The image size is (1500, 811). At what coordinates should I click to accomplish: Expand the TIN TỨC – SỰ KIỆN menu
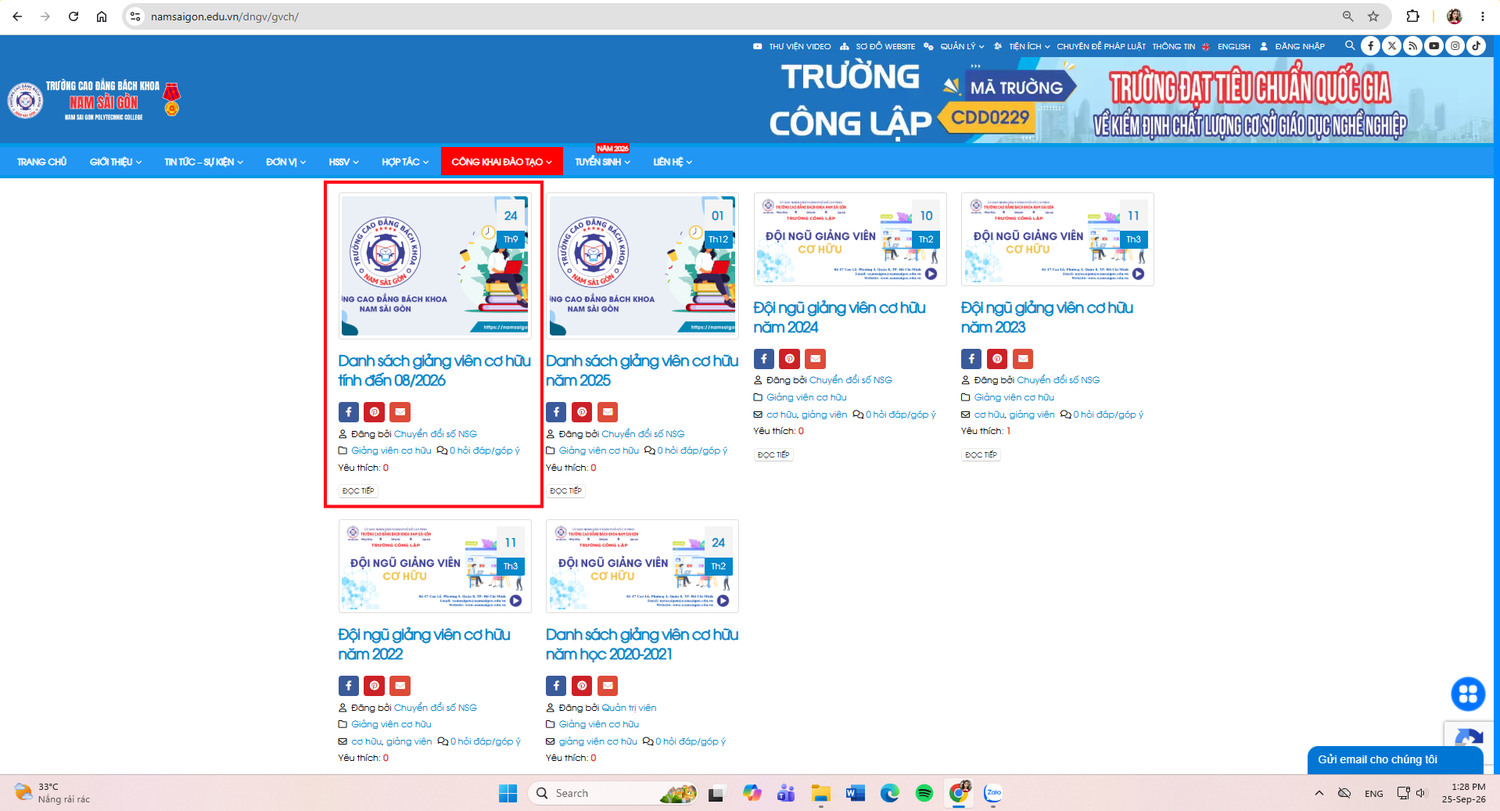[203, 162]
